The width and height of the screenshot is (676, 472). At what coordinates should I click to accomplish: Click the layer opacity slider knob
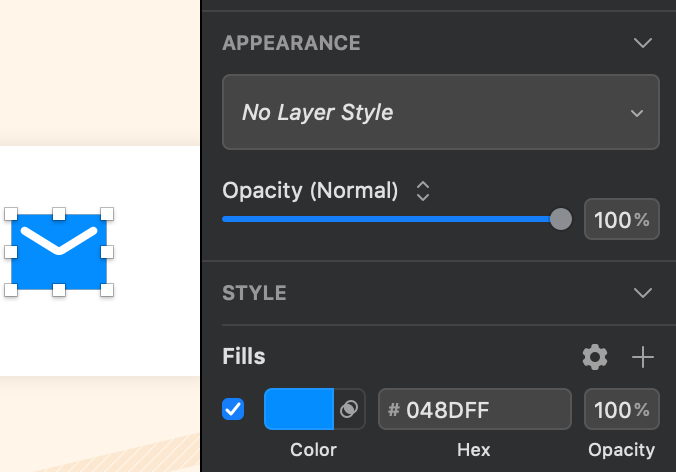tap(561, 219)
